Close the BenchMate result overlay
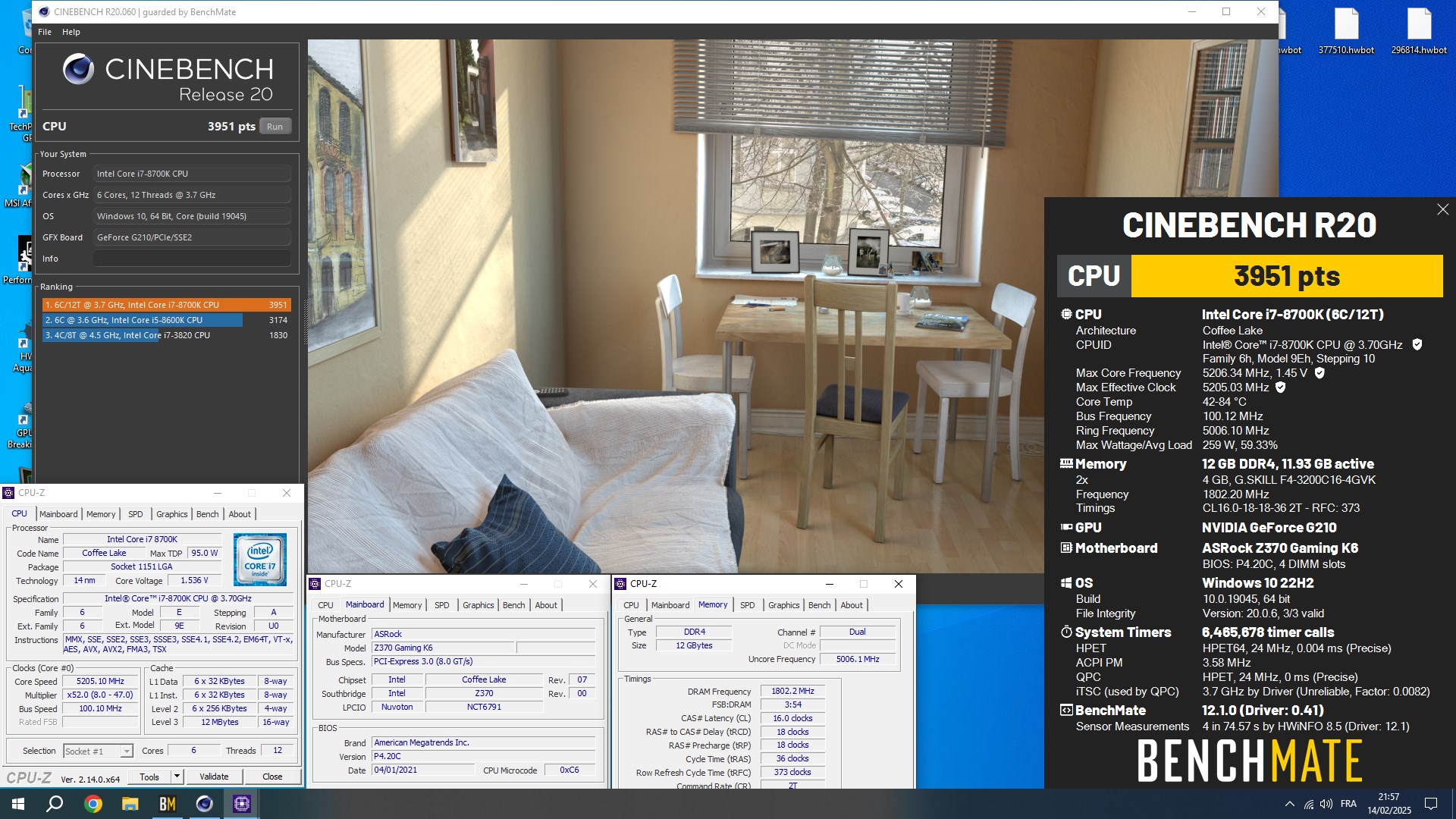 [1442, 209]
